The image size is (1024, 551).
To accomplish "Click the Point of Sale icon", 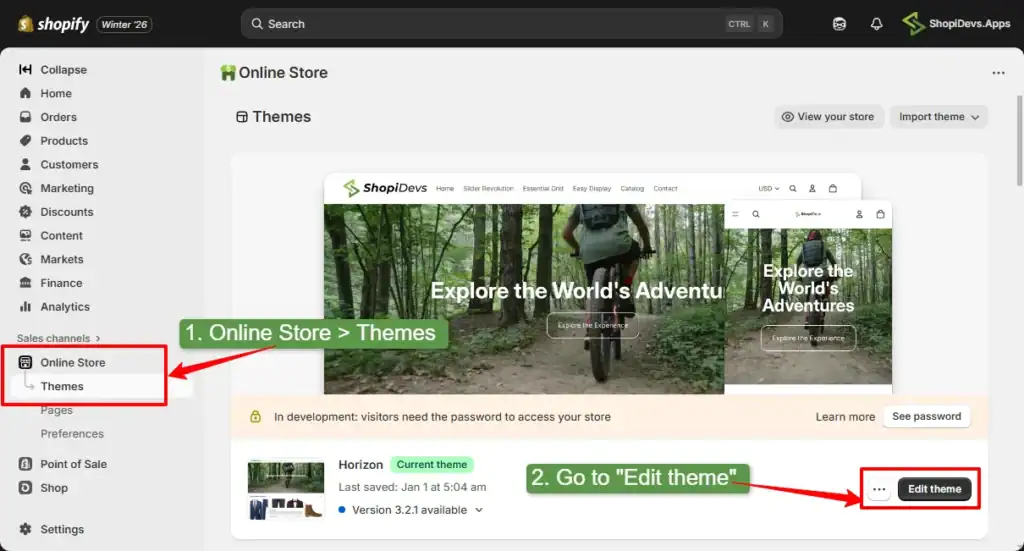I will [x=25, y=464].
